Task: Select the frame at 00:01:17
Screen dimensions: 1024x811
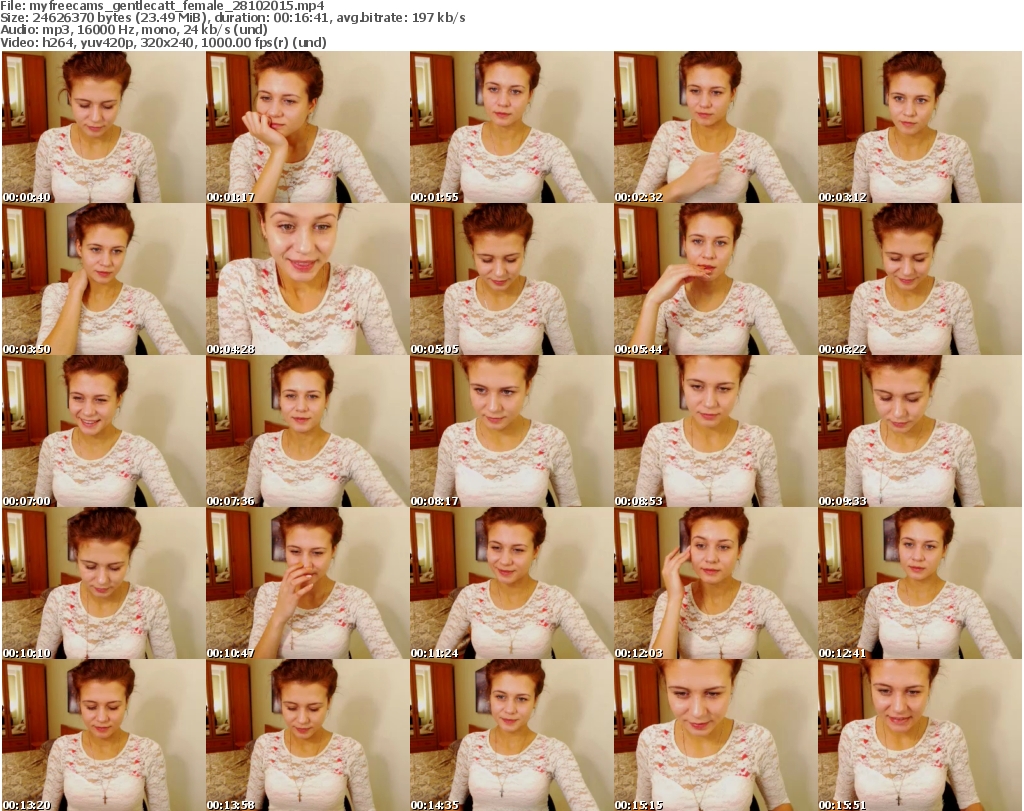Action: point(308,127)
